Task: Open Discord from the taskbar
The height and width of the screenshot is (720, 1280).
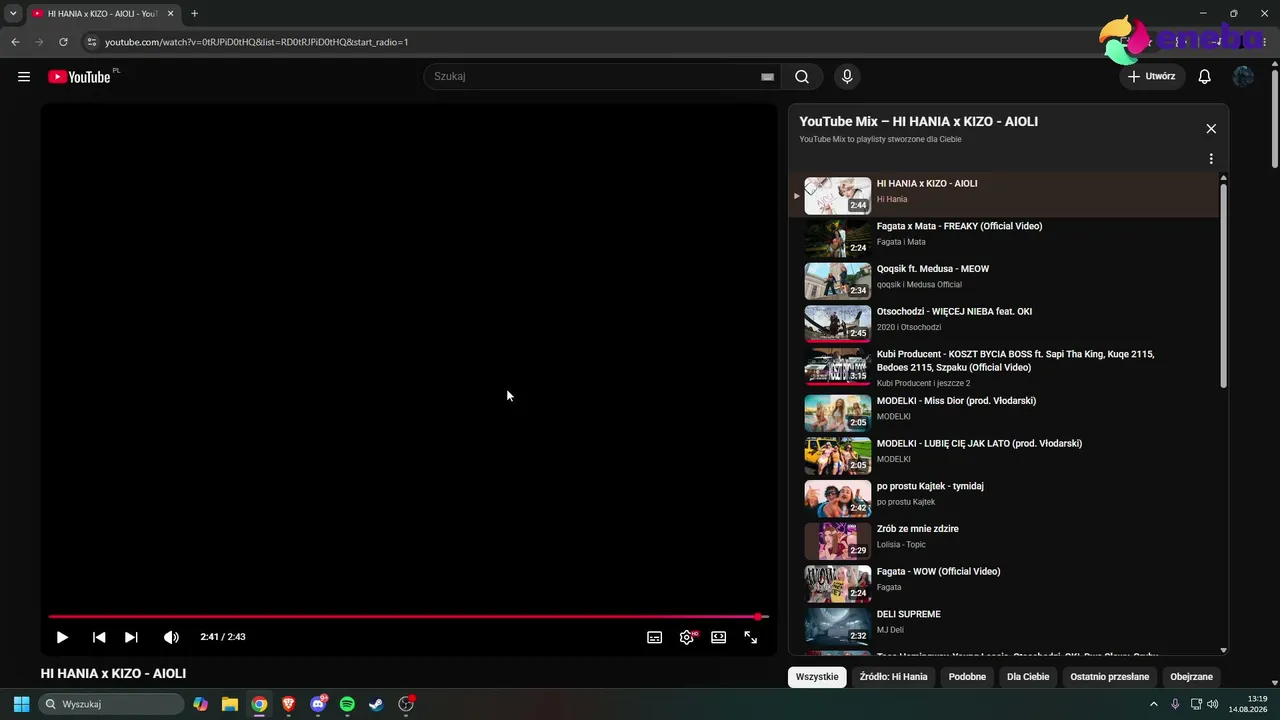Action: coord(318,704)
